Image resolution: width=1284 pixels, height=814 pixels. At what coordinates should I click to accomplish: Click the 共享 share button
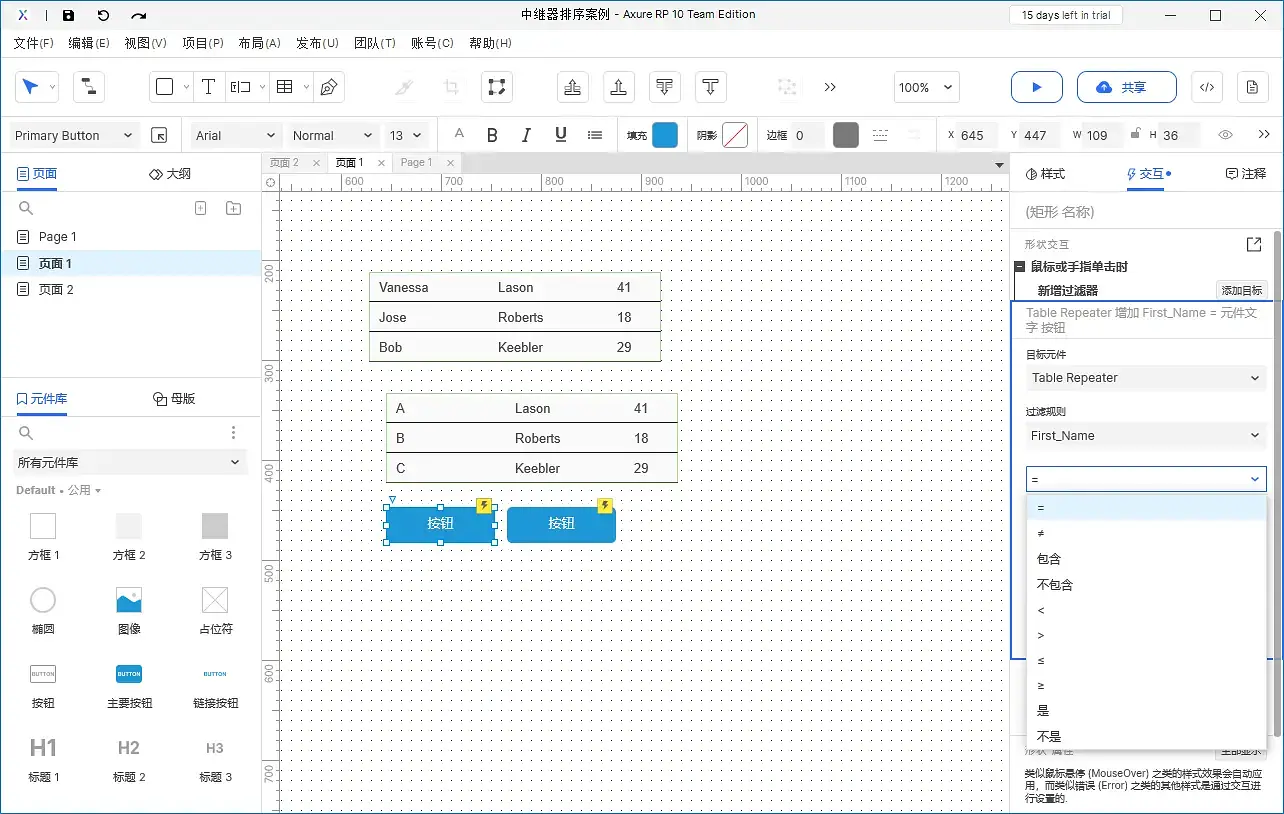point(1126,87)
